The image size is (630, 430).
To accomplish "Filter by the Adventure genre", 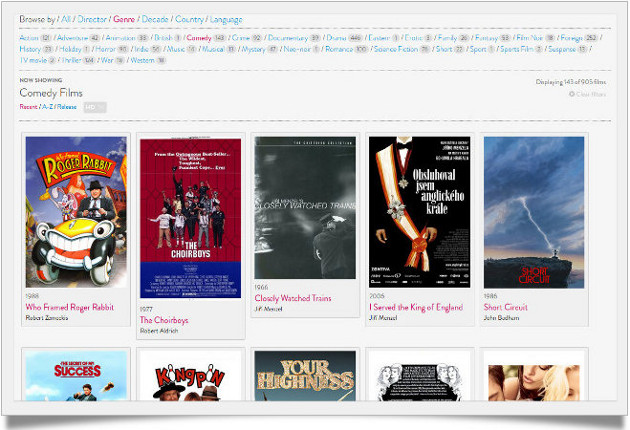I will click(72, 38).
